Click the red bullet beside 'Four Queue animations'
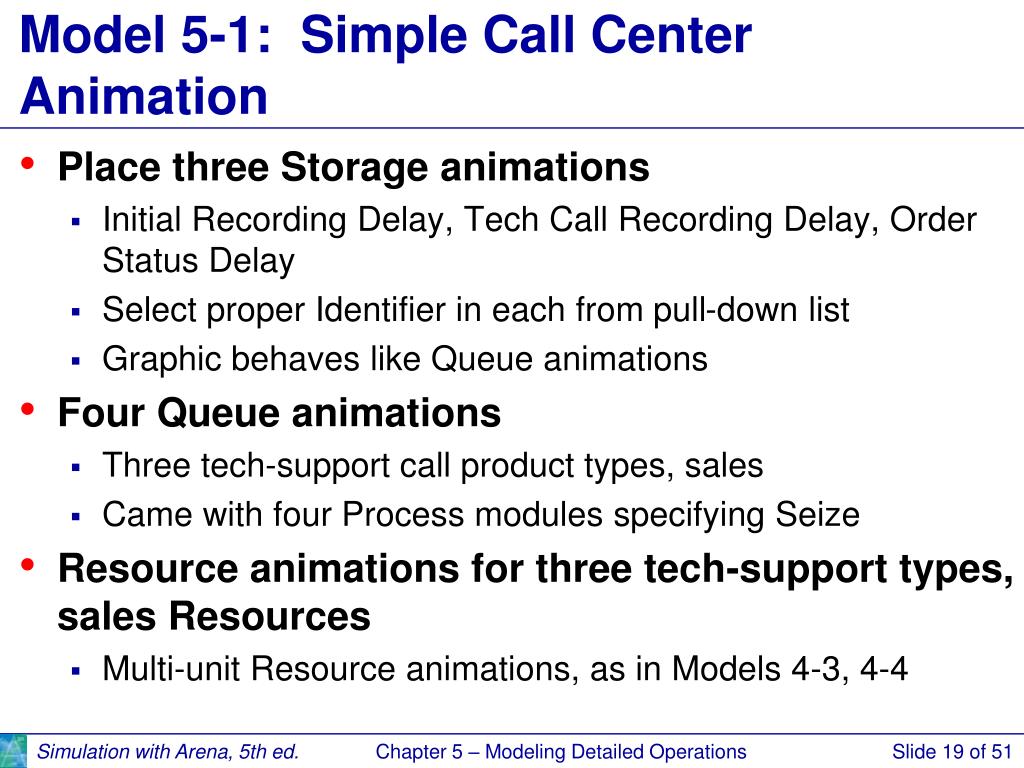 [27, 409]
